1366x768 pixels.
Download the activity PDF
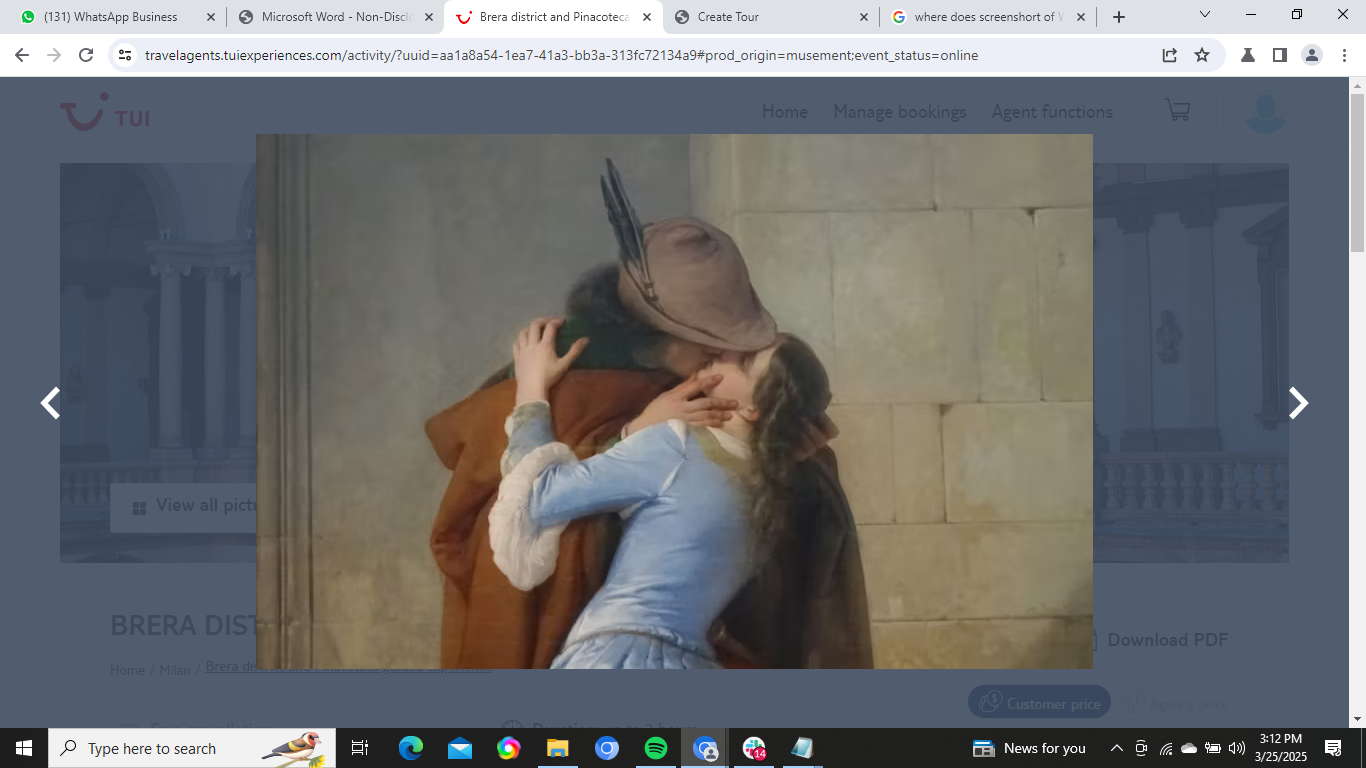click(x=1164, y=640)
